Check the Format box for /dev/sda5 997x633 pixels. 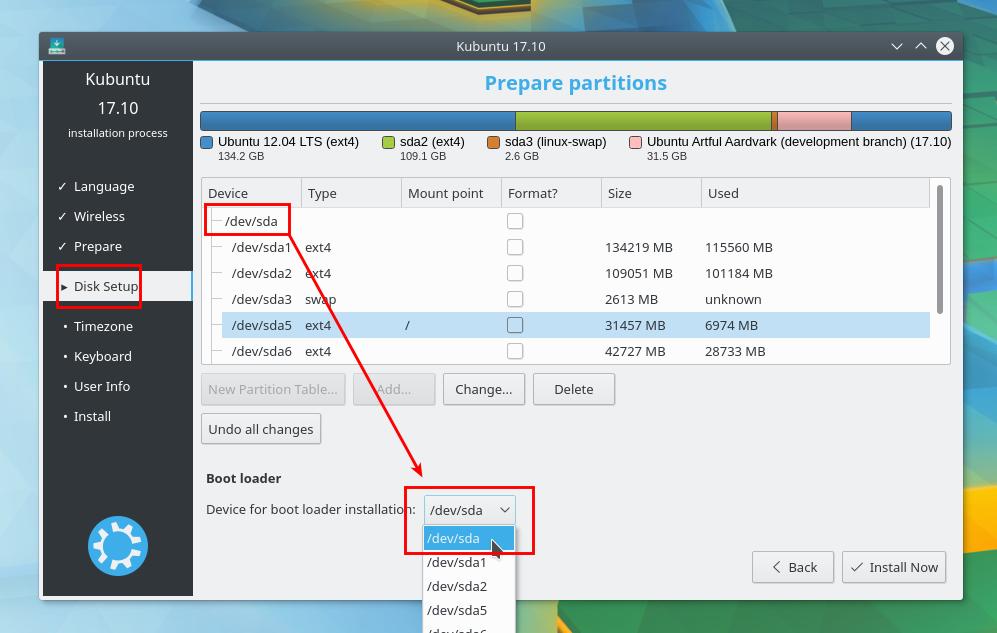[x=515, y=324]
